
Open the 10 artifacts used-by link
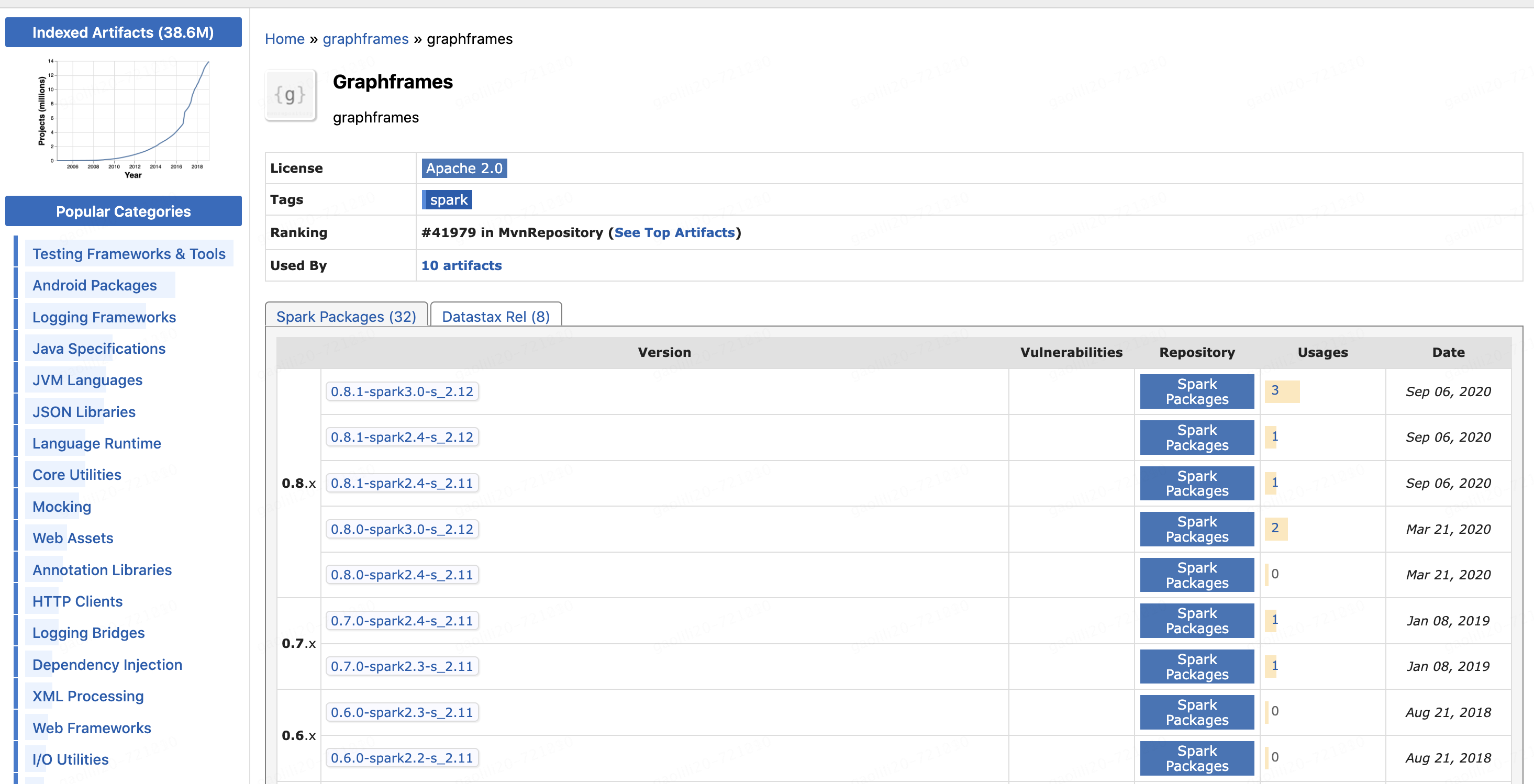(462, 265)
